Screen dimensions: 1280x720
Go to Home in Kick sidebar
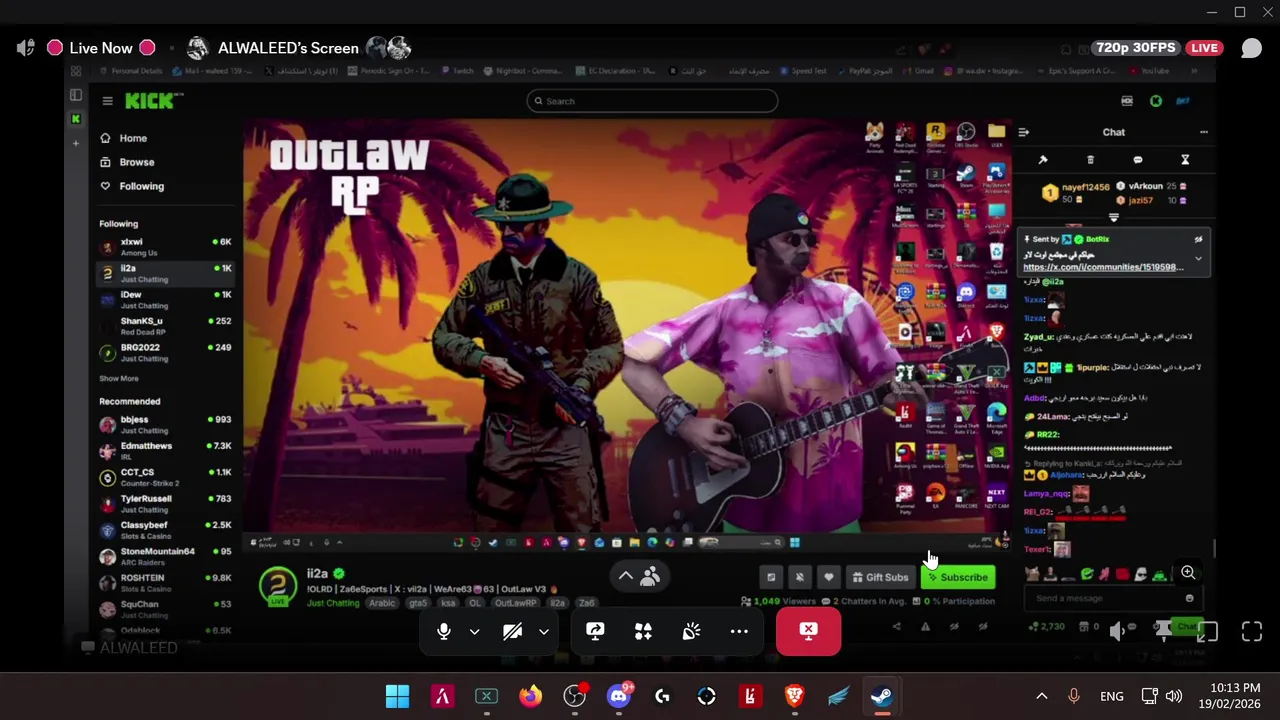(x=123, y=138)
